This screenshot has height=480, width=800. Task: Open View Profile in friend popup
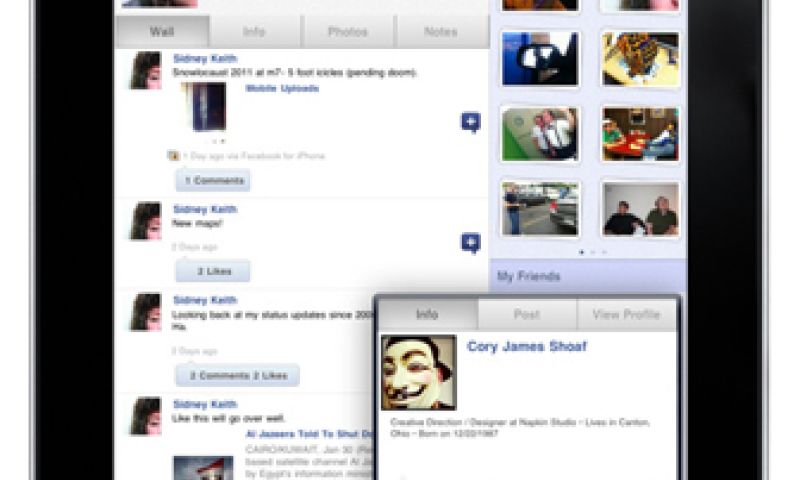tap(626, 314)
